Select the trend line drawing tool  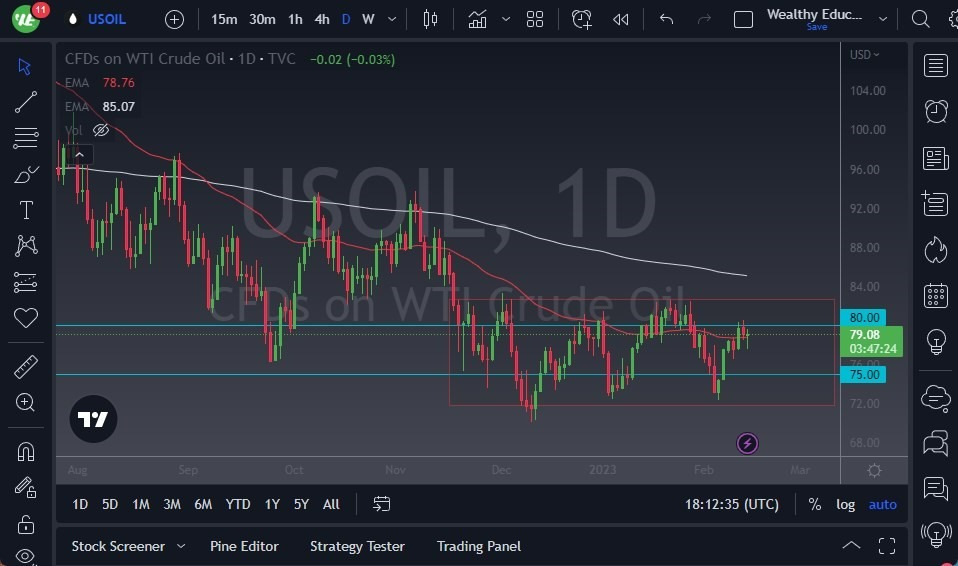[25, 102]
